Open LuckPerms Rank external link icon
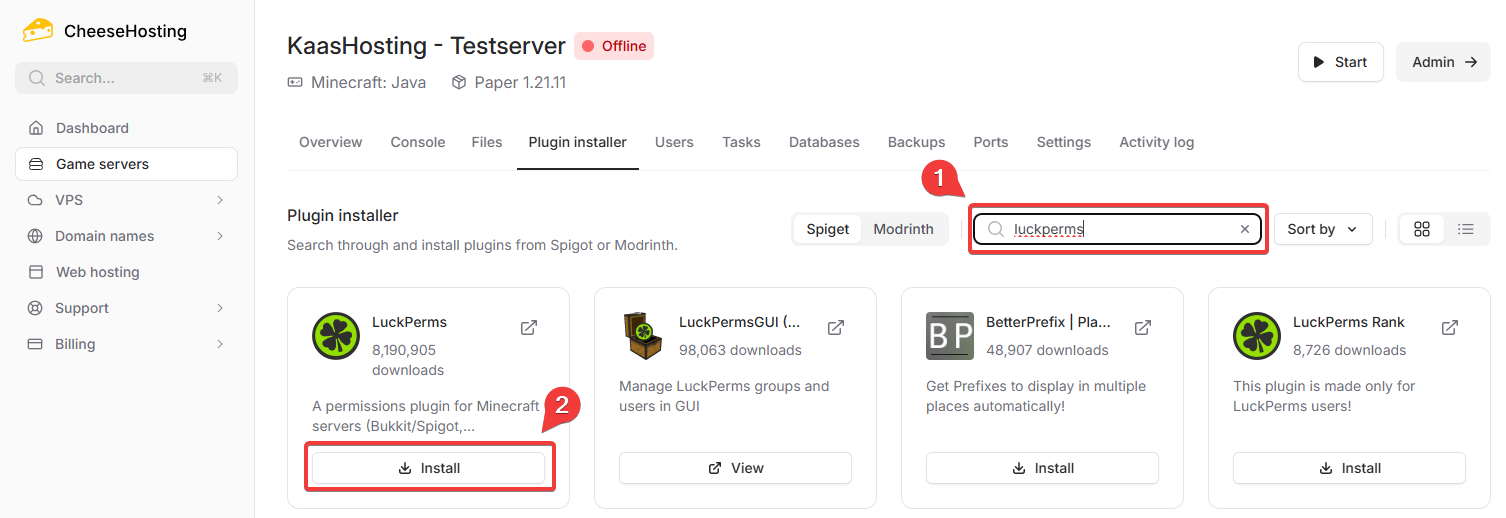 [x=1449, y=327]
